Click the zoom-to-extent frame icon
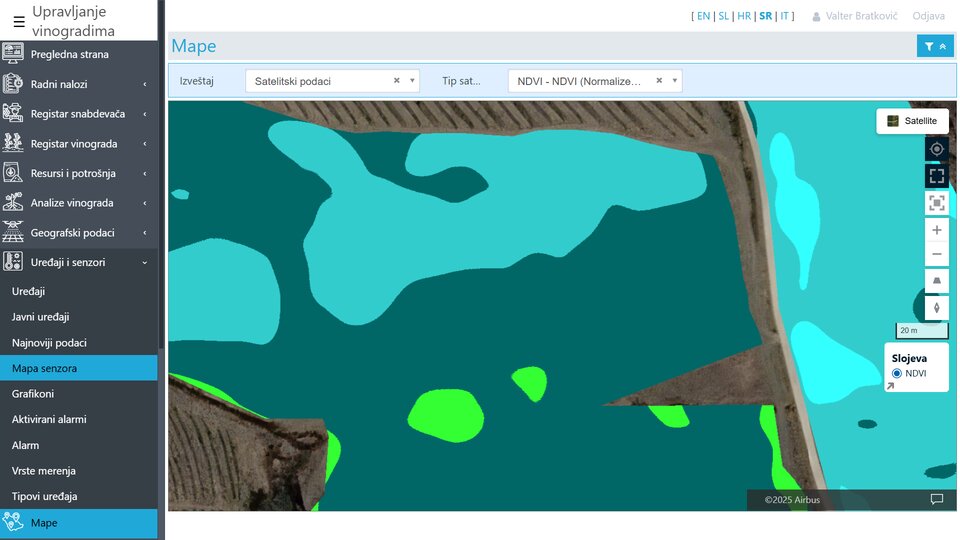This screenshot has width=960, height=540. [936, 203]
